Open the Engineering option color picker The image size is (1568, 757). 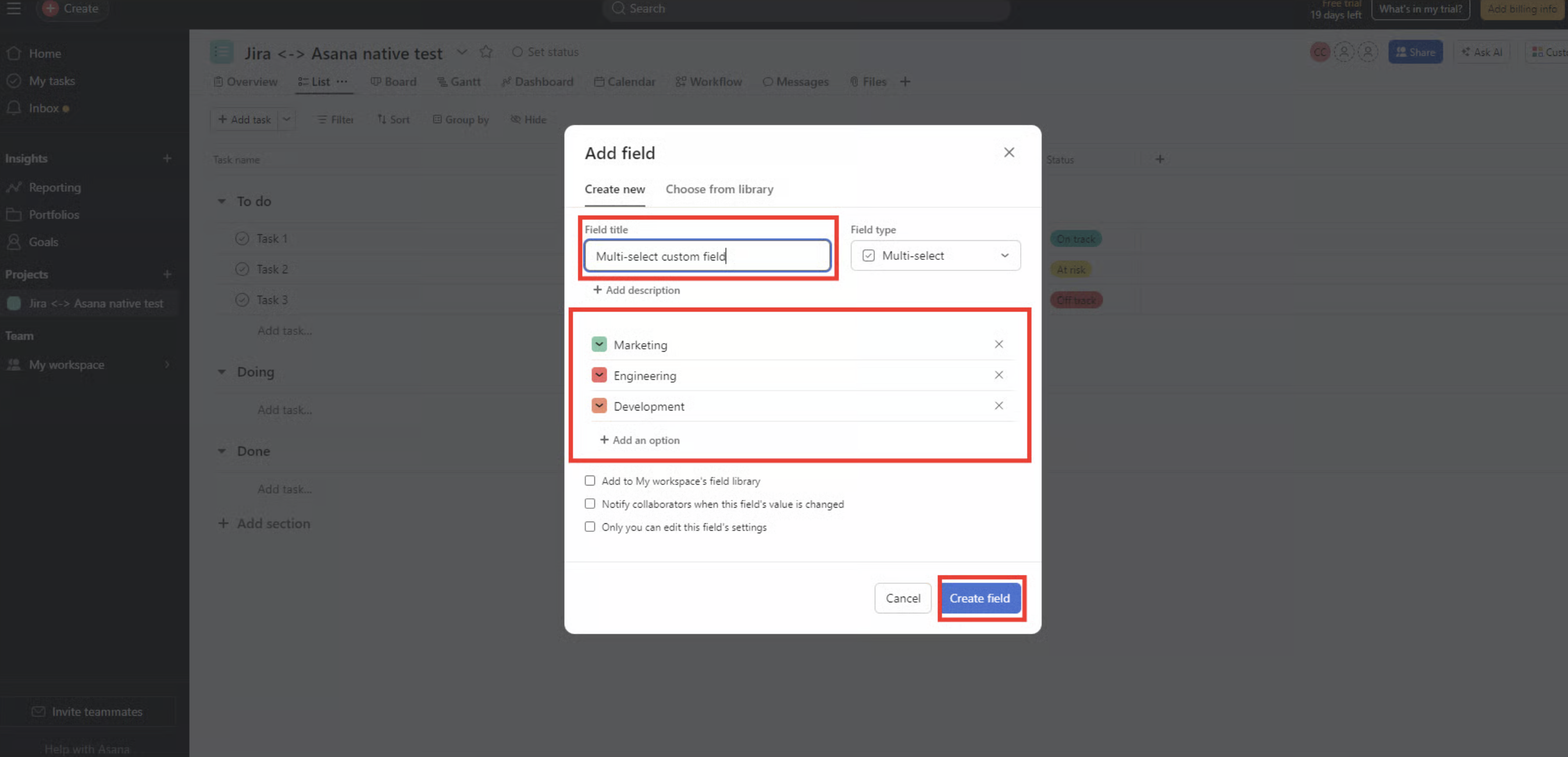[599, 375]
